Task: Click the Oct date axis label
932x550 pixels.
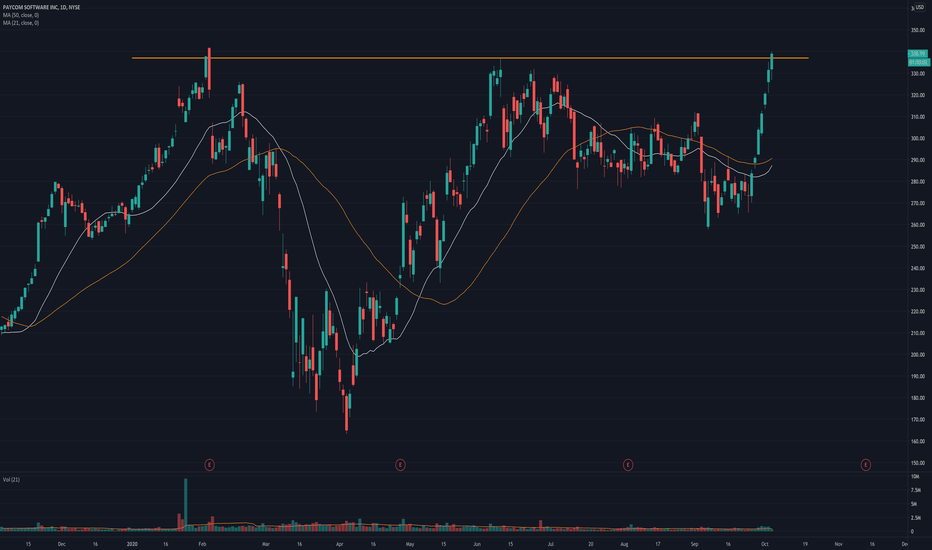Action: click(x=764, y=544)
